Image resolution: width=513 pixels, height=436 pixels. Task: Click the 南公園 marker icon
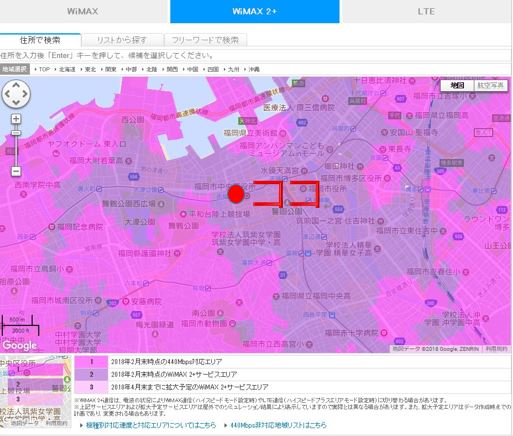point(220,313)
